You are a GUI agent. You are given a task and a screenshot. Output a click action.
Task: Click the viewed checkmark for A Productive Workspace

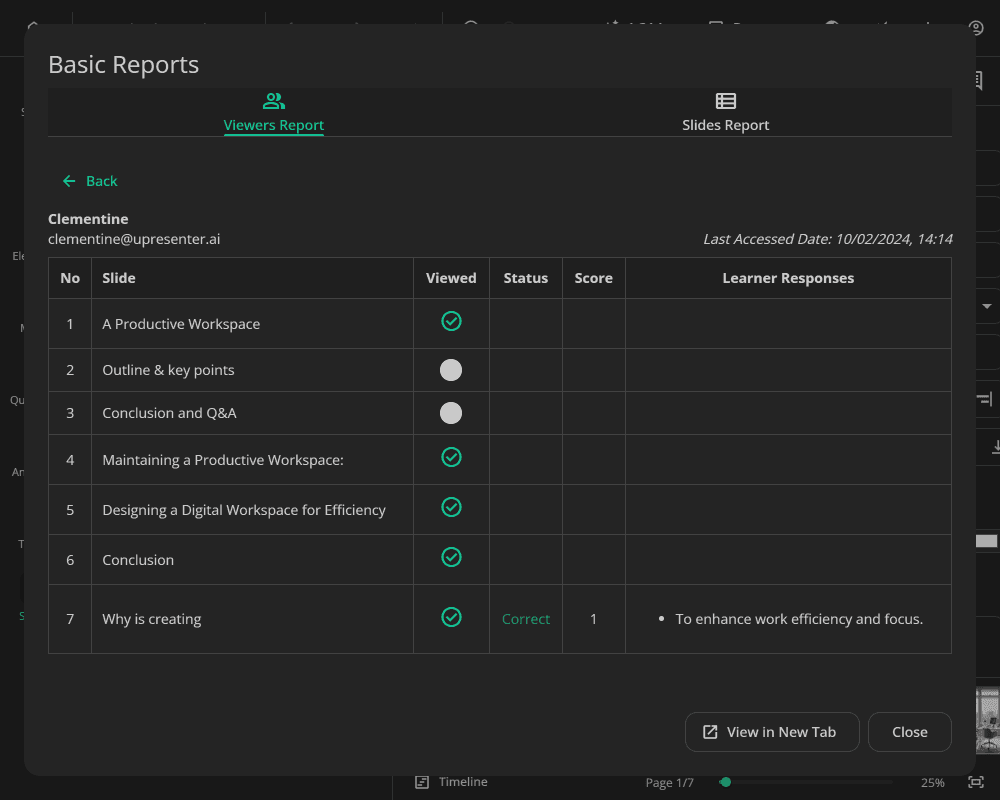pyautogui.click(x=451, y=321)
